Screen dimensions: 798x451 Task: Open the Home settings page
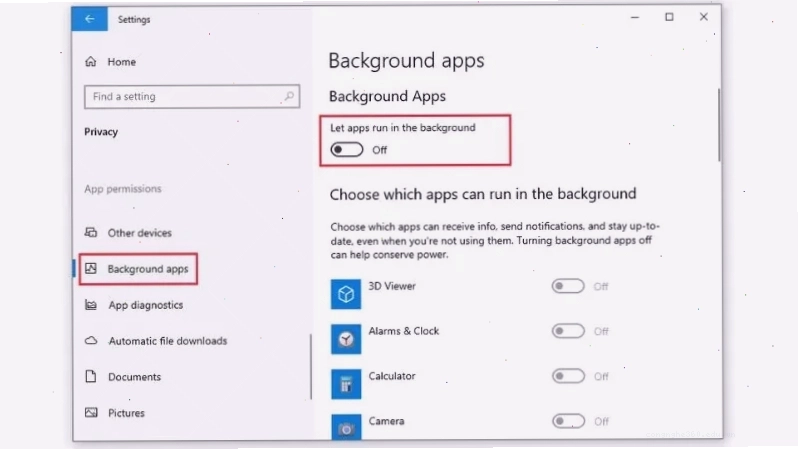coord(122,62)
